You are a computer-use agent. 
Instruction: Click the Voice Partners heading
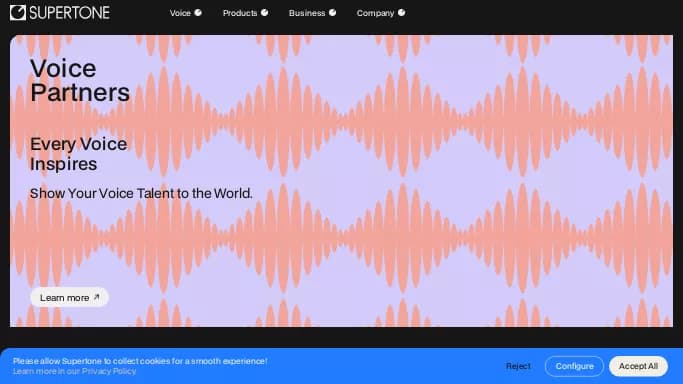click(x=80, y=81)
